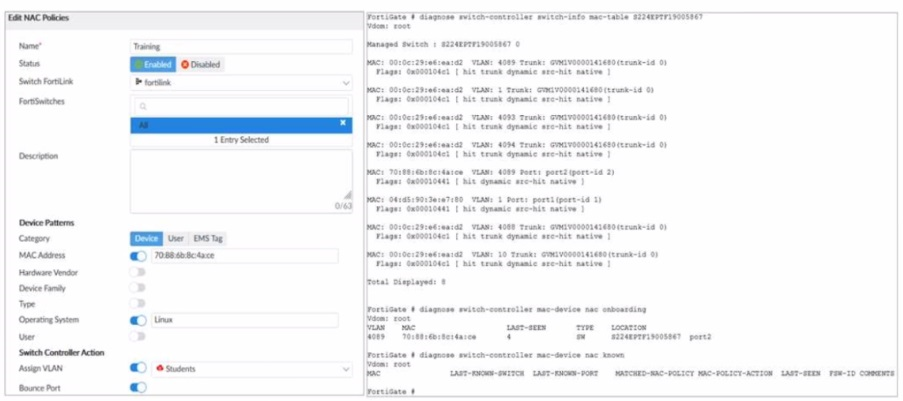
Task: Select the User category tab
Action: tap(176, 239)
